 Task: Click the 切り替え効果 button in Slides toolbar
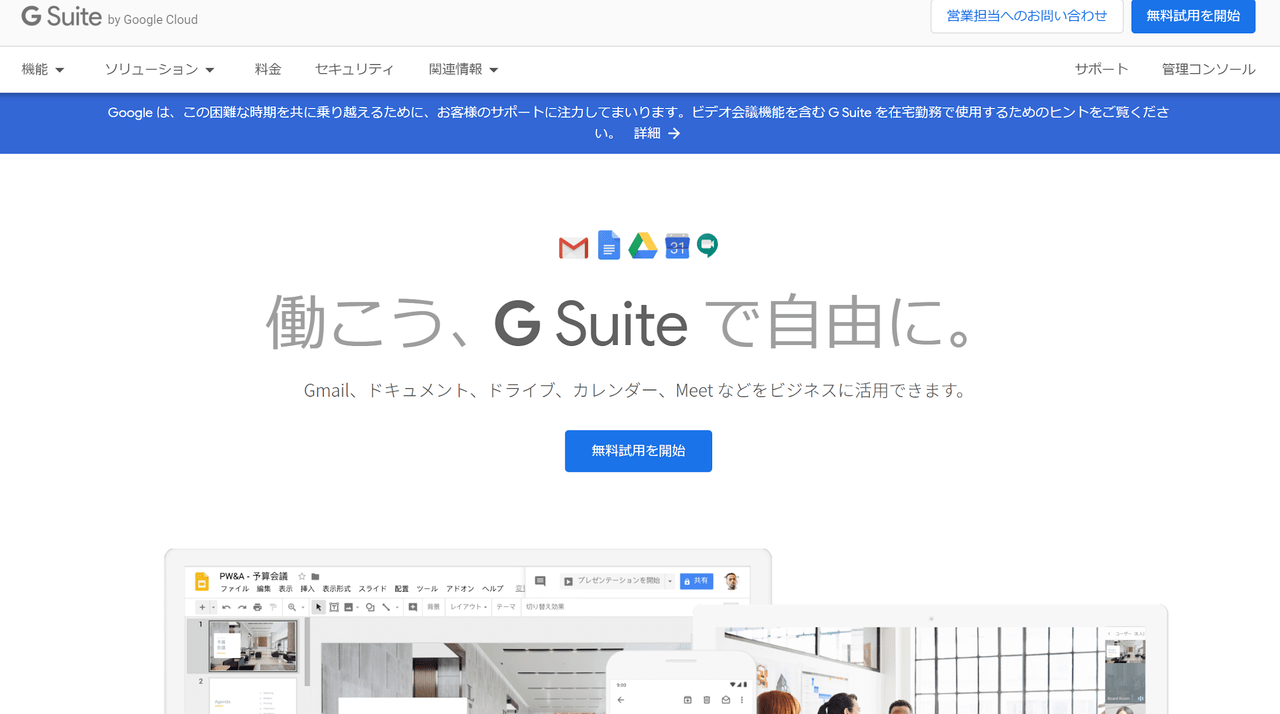(x=545, y=607)
